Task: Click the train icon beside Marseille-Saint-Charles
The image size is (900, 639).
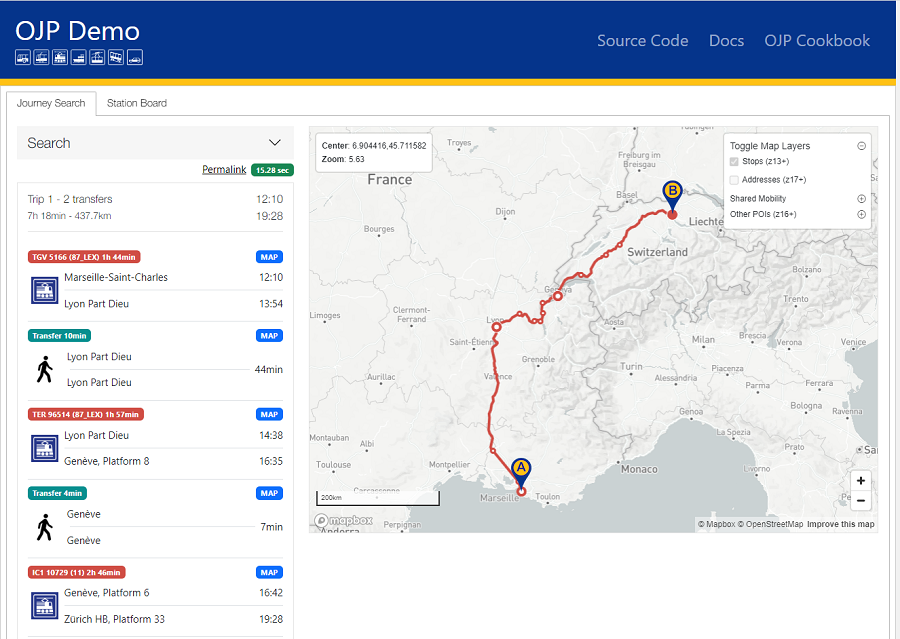Action: click(x=44, y=290)
